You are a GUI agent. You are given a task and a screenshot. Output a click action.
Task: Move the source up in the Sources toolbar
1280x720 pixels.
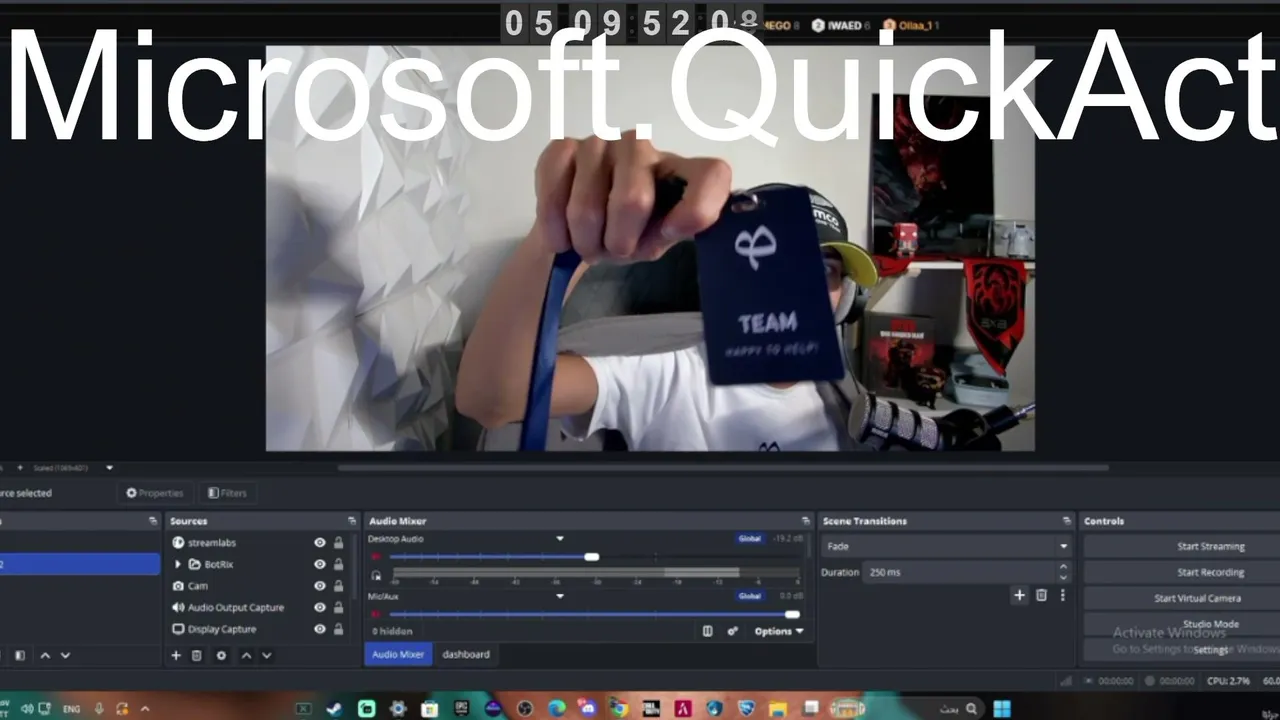click(246, 656)
